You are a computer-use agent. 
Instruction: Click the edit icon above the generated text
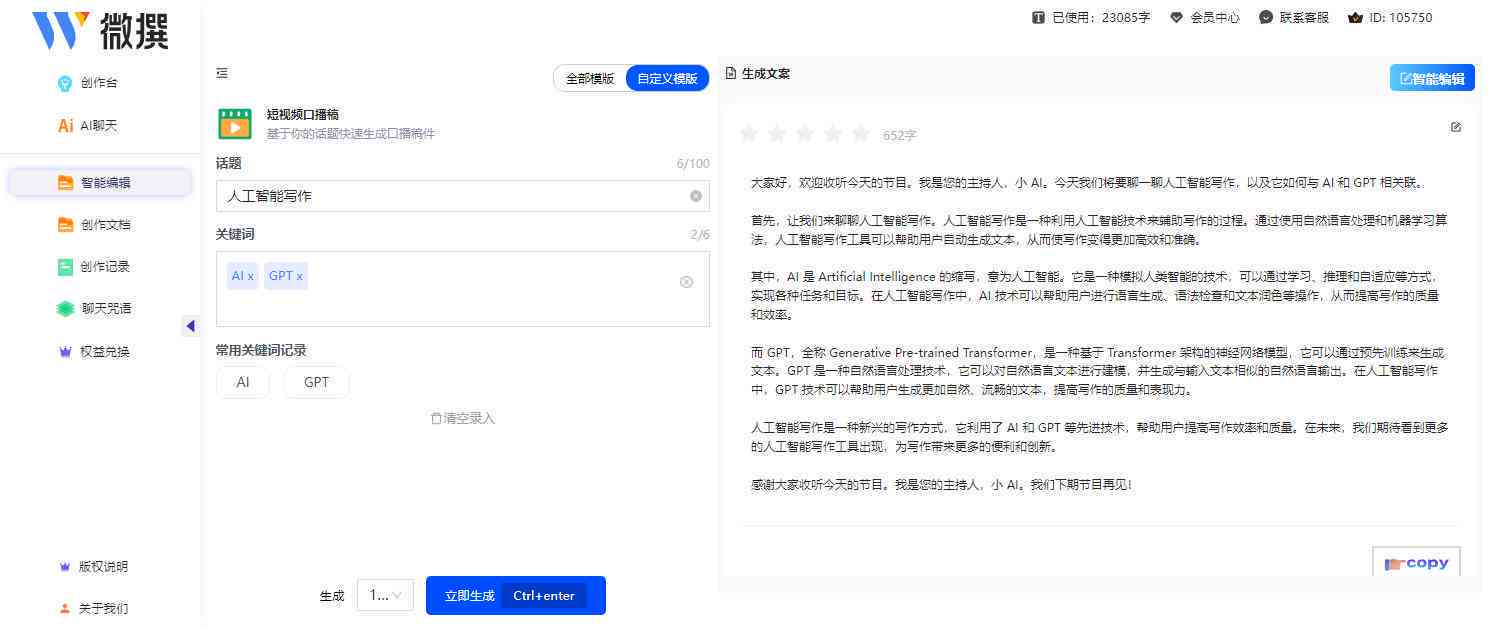point(1456,127)
